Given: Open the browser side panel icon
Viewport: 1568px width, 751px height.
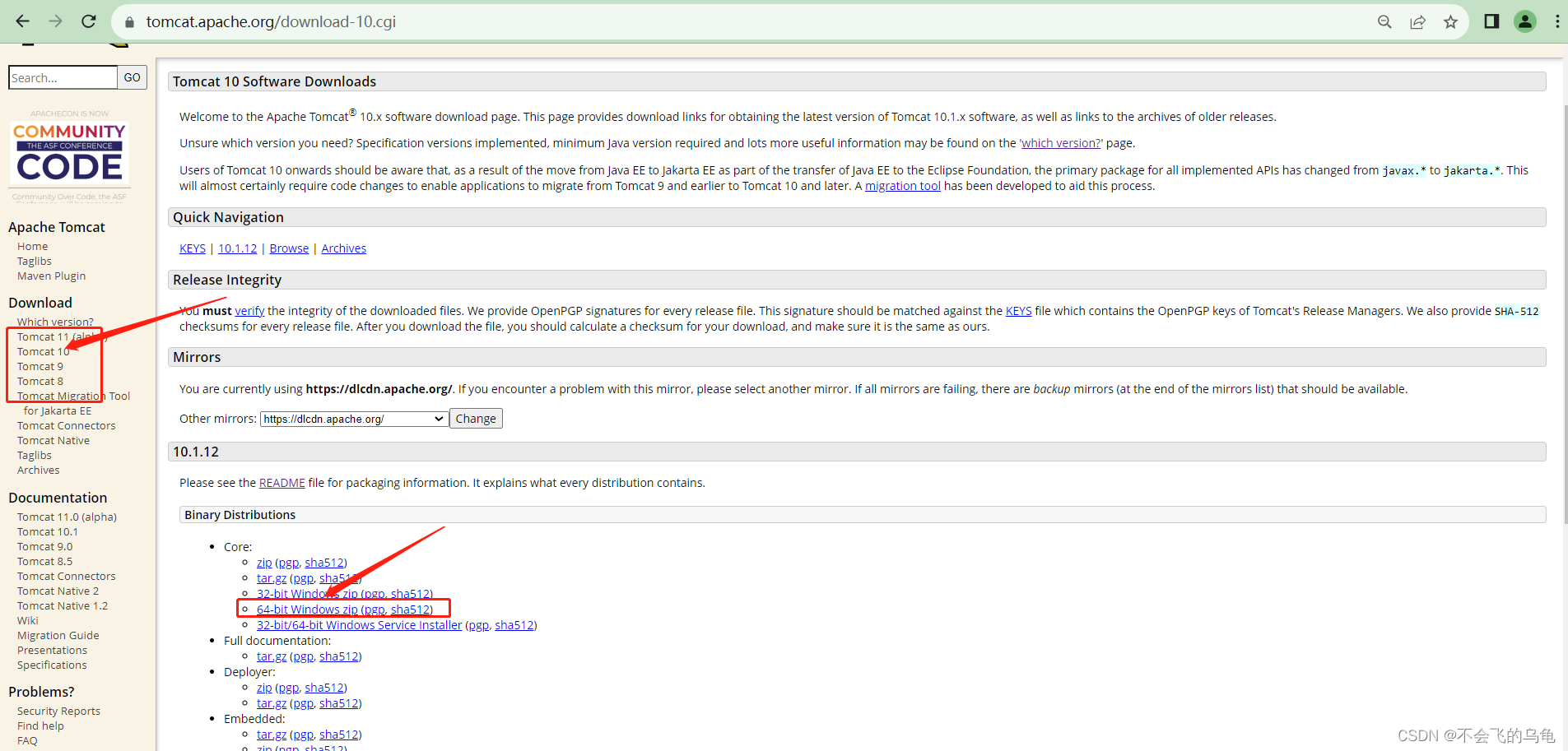Looking at the screenshot, I should (1491, 21).
